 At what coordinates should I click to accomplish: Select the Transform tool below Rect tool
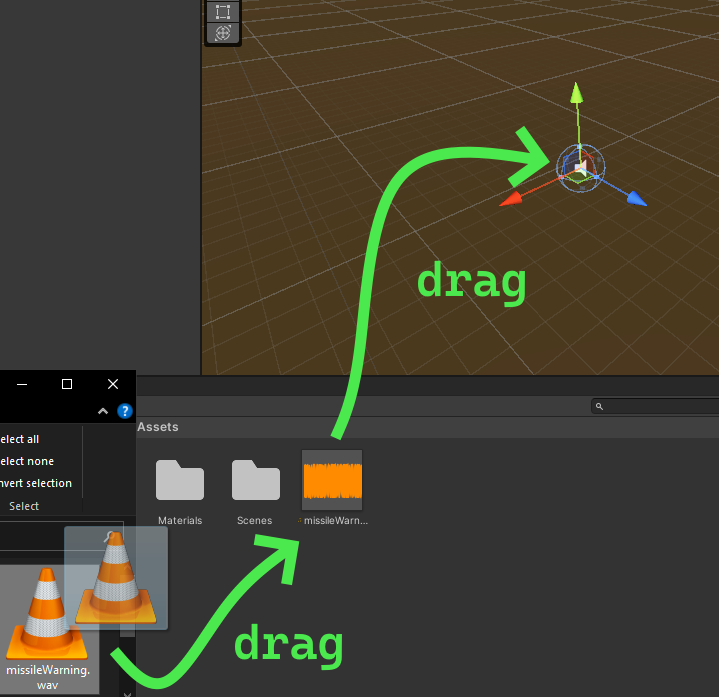(x=222, y=33)
